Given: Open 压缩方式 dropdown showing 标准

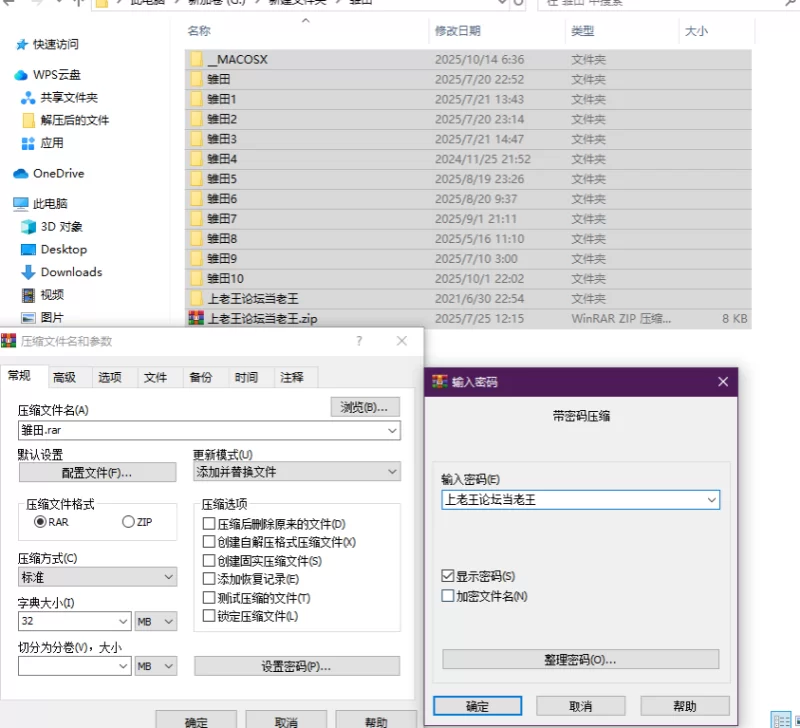Looking at the screenshot, I should point(97,577).
